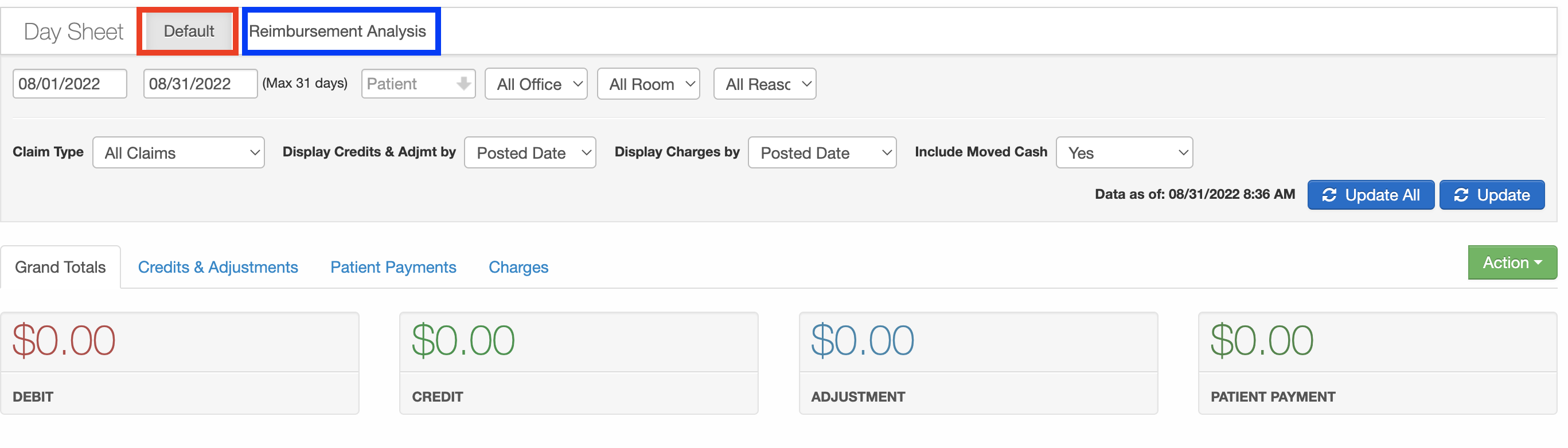The image size is (1568, 448).
Task: Switch to Credits & Adjustments tab
Action: [x=218, y=267]
